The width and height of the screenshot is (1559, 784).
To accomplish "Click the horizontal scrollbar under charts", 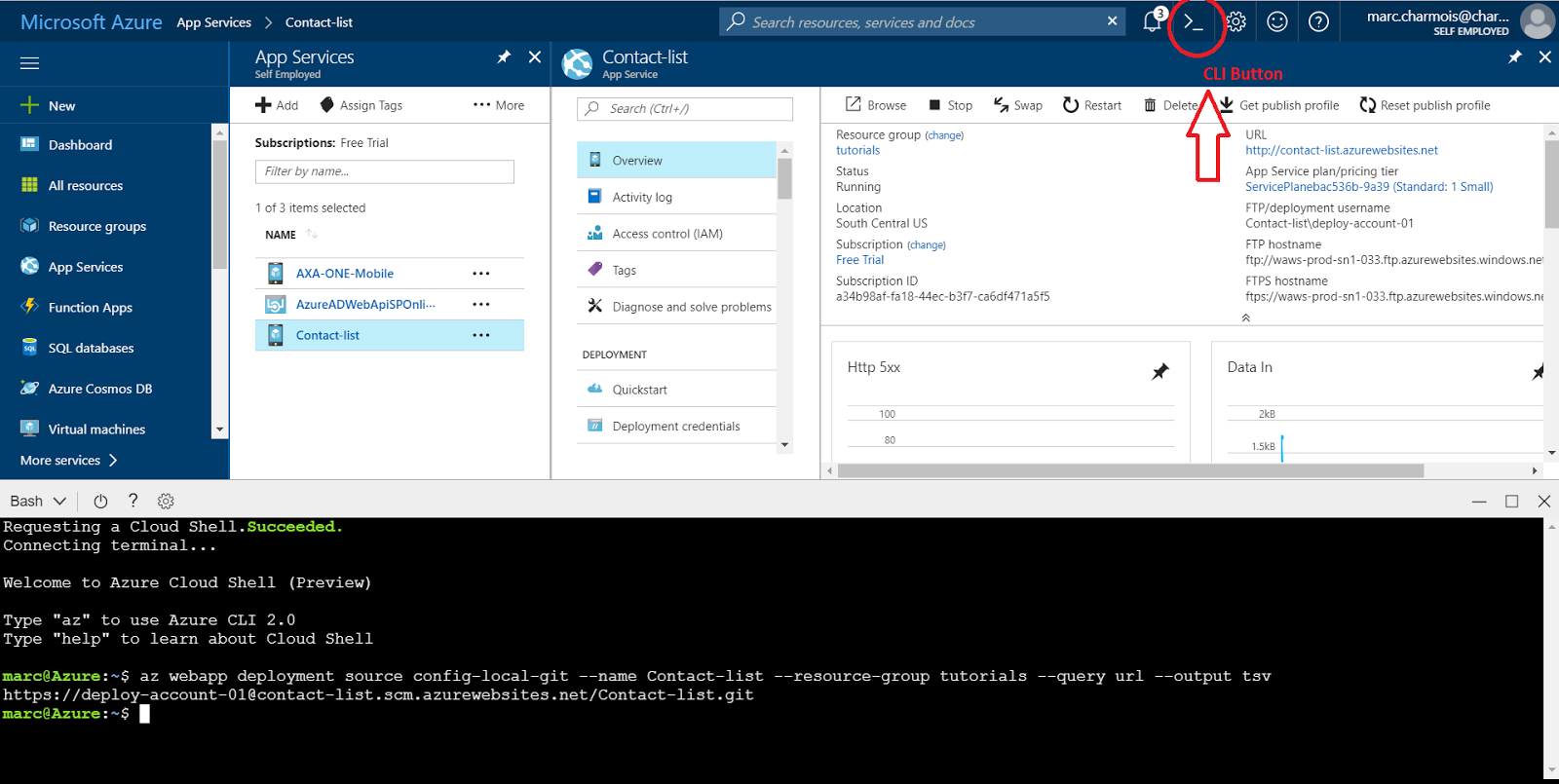I will coord(1130,470).
